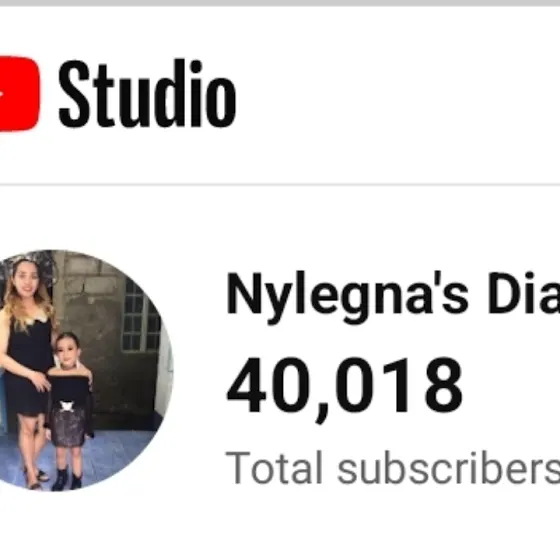
Task: Click the red YouTube play logo
Action: [x=19, y=94]
